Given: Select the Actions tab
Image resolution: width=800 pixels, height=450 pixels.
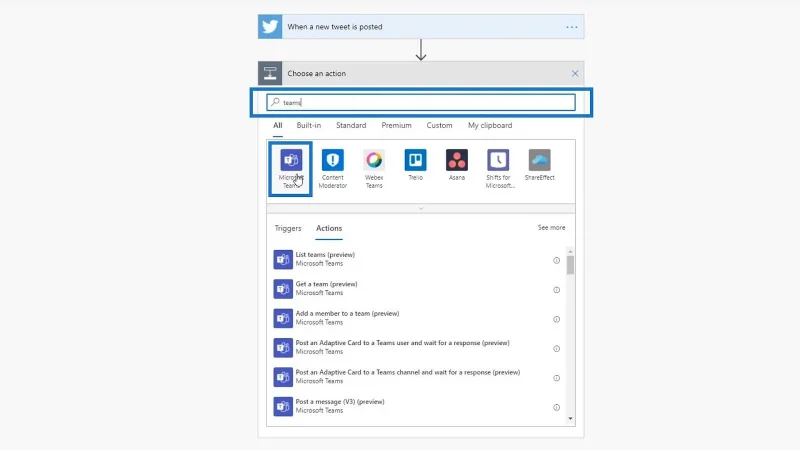Looking at the screenshot, I should coord(329,228).
